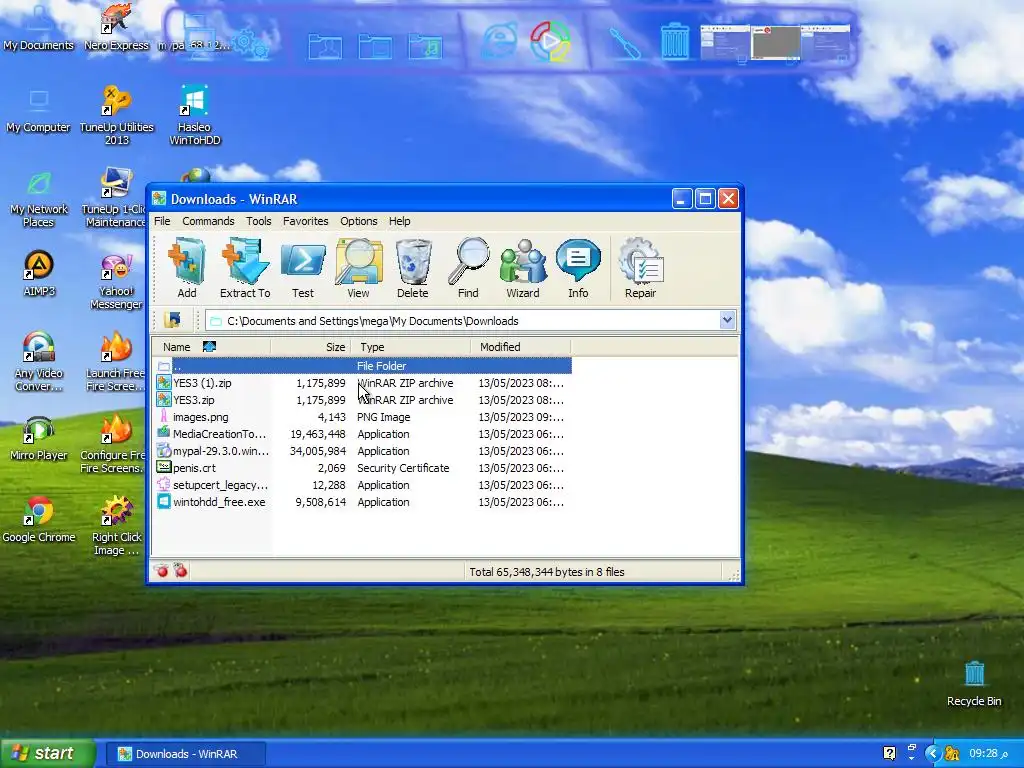The image size is (1024, 768).
Task: Click the music folder icon in top dock
Action: pyautogui.click(x=425, y=46)
